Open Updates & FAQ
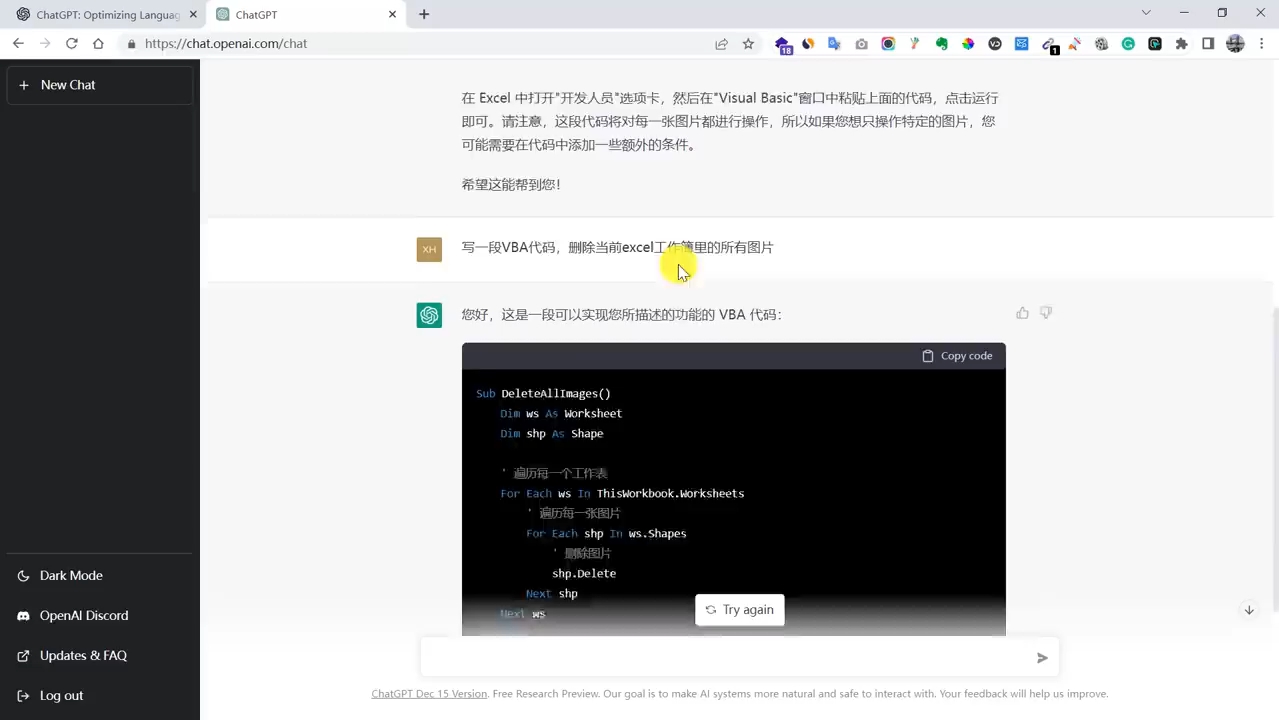Screen dimensions: 1279x720 [x=83, y=655]
